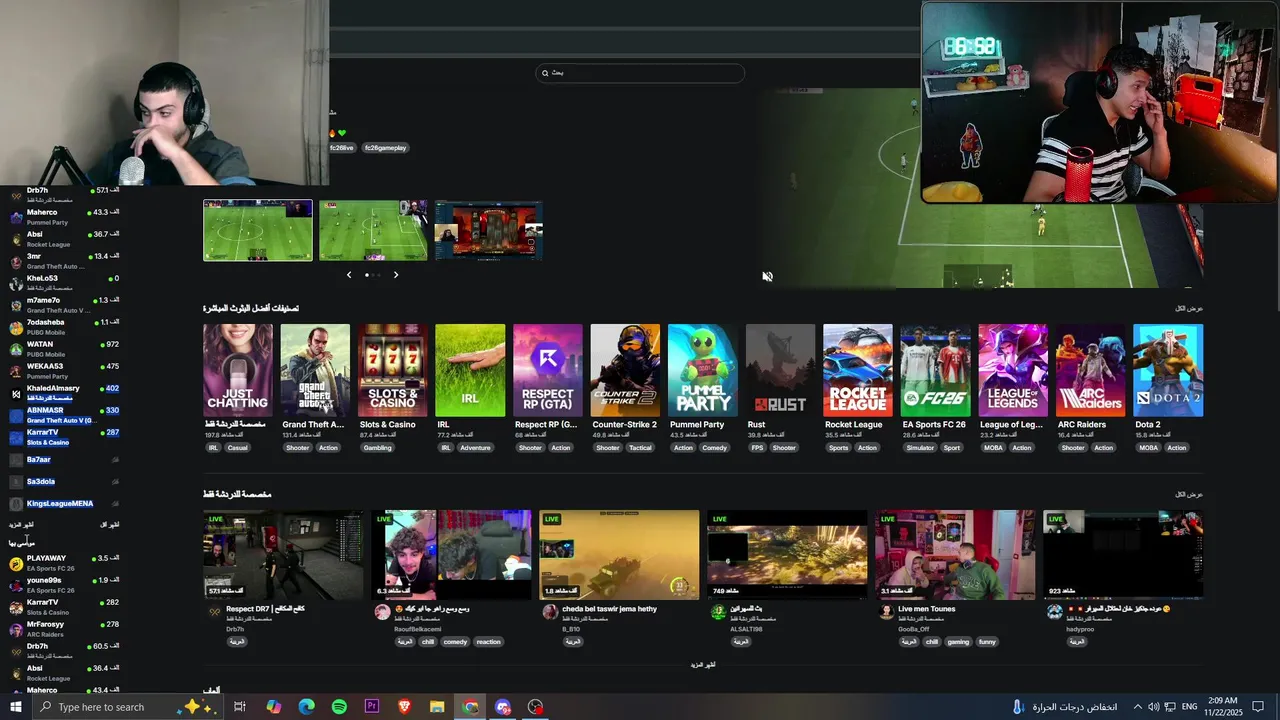Open the Counter-Strike 2 category
Image resolution: width=1280 pixels, height=720 pixels.
tap(625, 370)
